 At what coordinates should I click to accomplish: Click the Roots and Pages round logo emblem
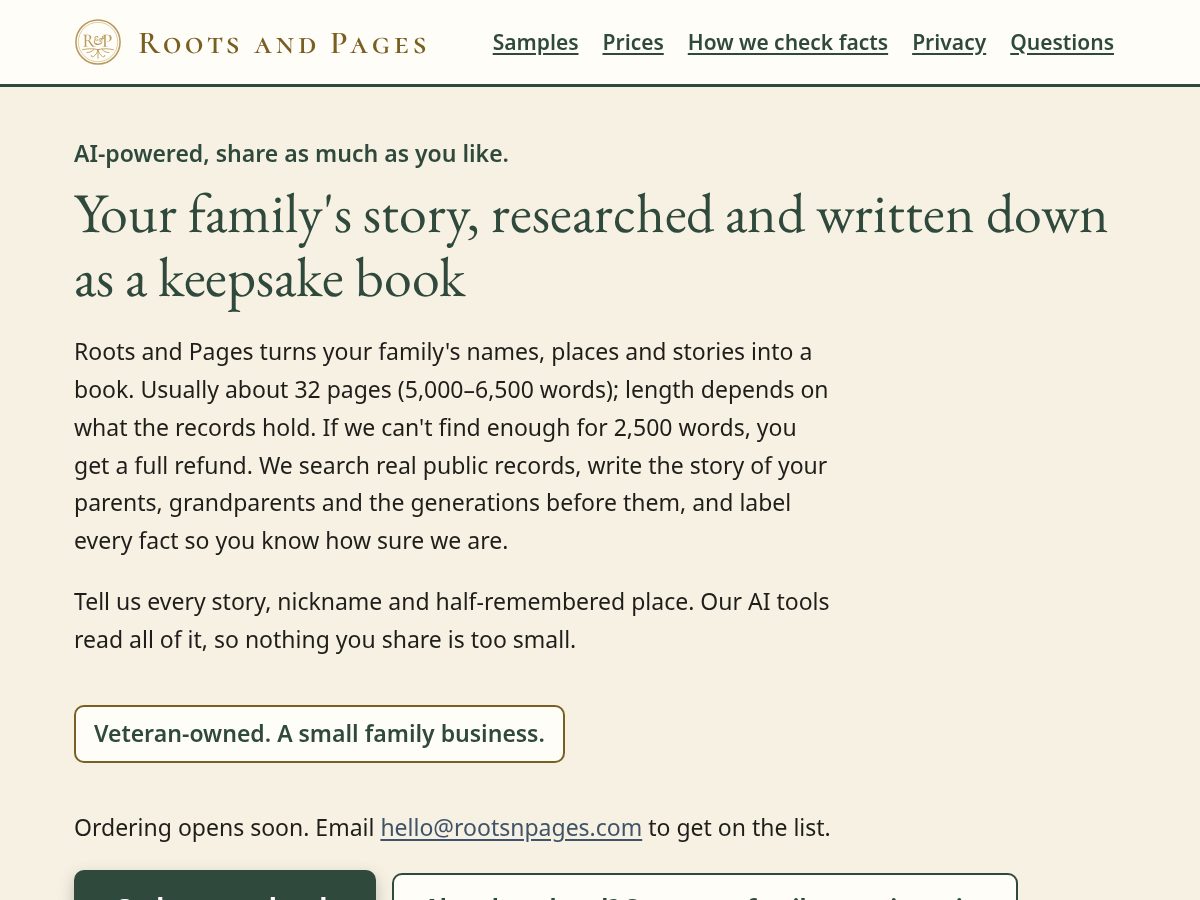[98, 42]
